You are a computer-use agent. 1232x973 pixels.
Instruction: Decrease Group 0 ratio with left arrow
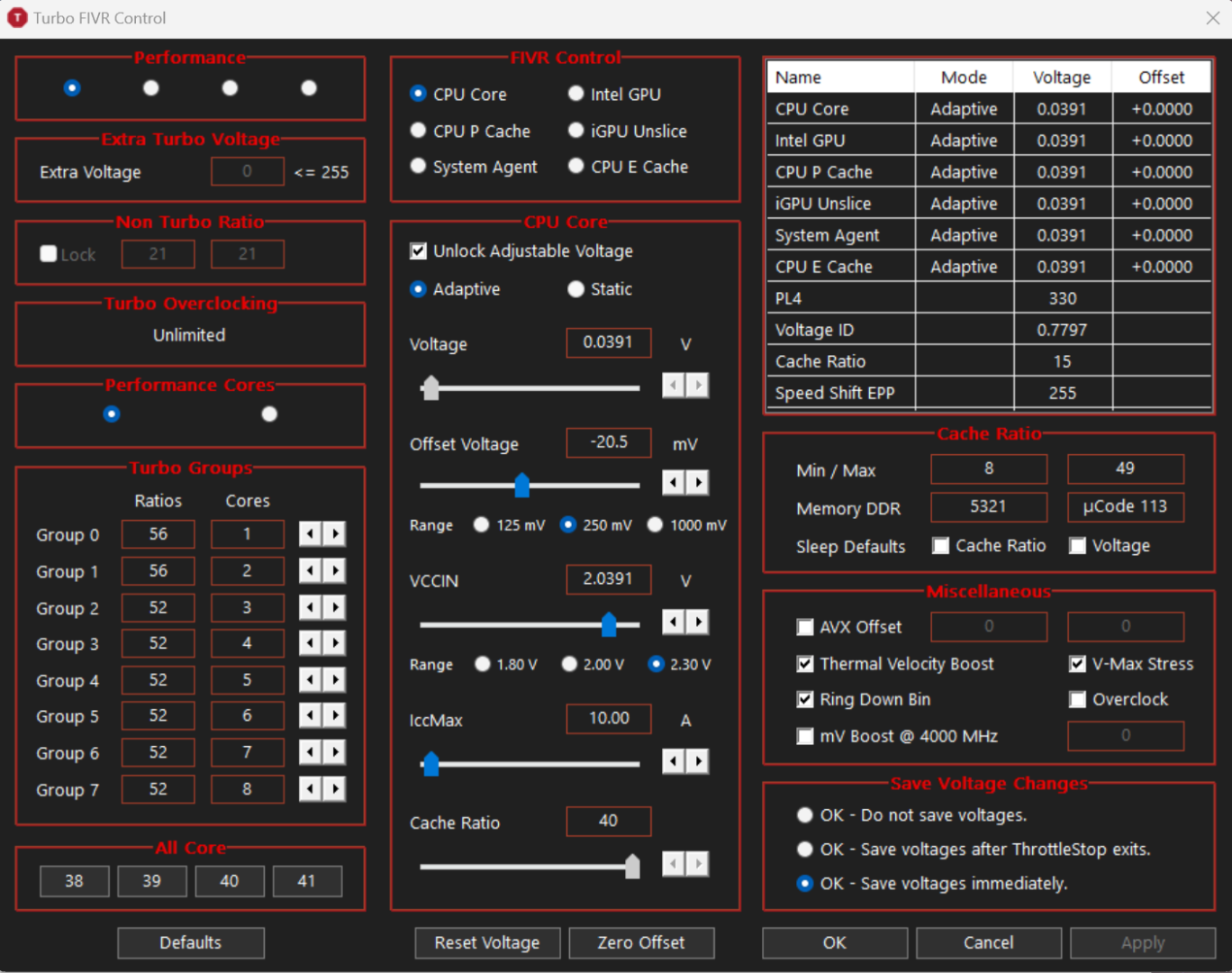310,534
